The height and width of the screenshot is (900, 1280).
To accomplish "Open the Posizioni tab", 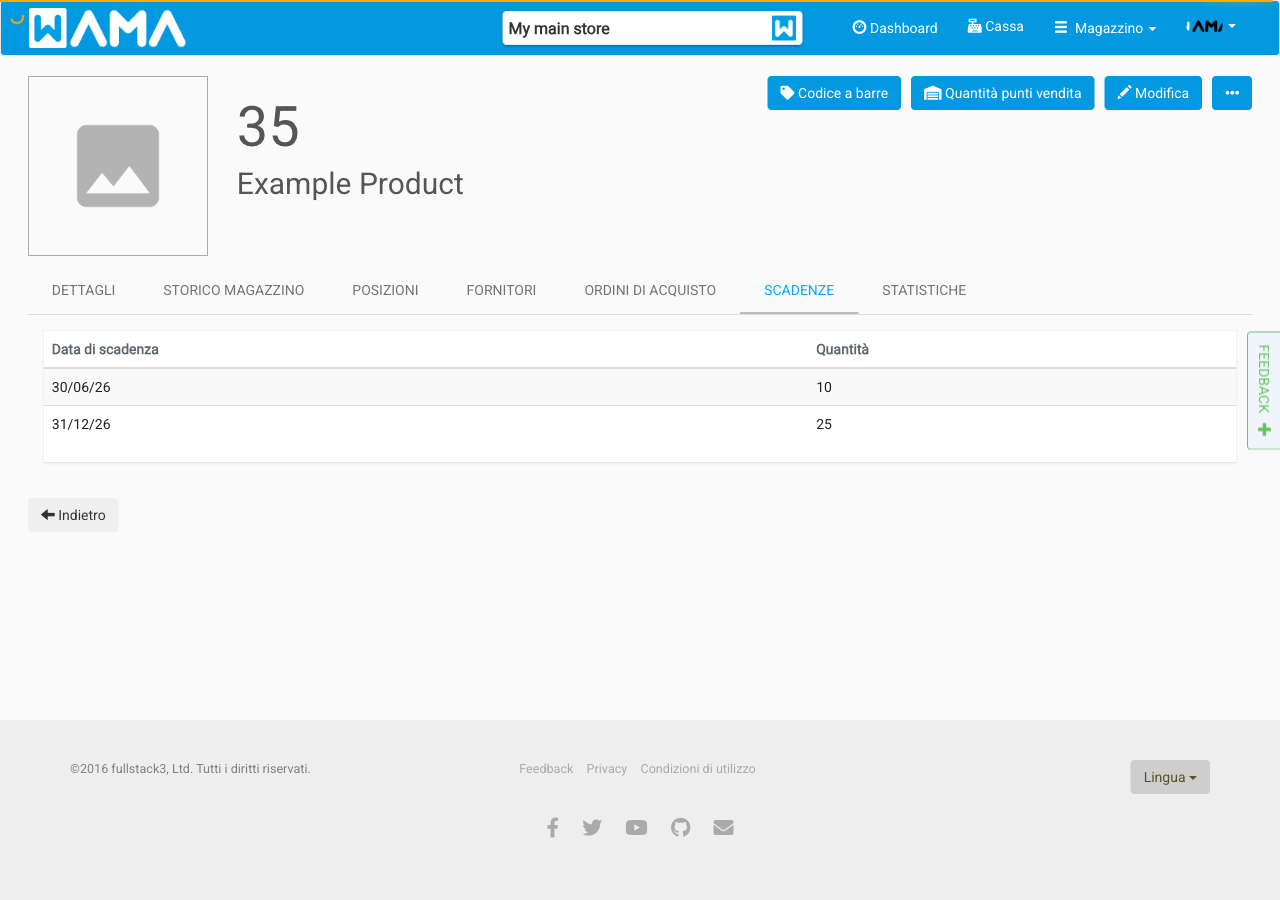I will click(x=385, y=290).
